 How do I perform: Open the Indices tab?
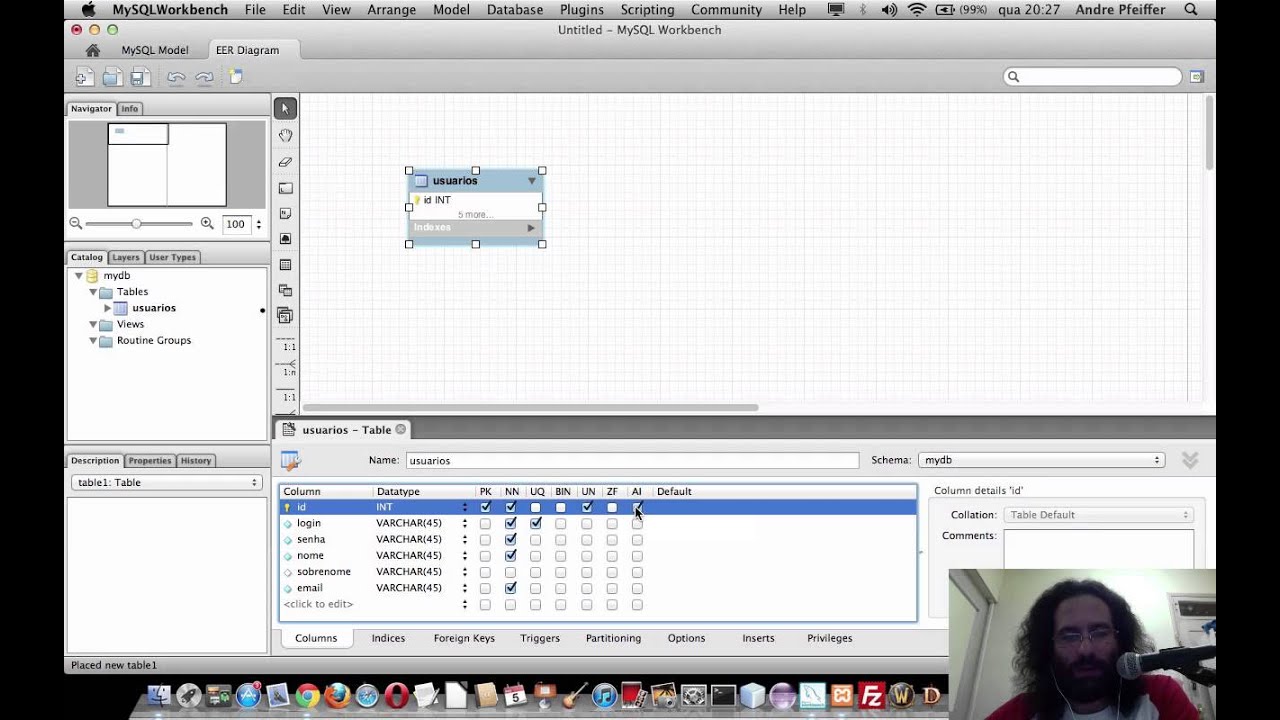[x=388, y=638]
